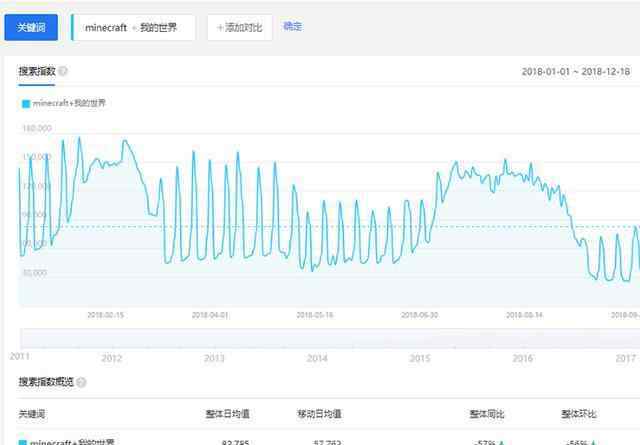Click the 整体日均值 column header
Screen dimensions: 640x445
227,414
